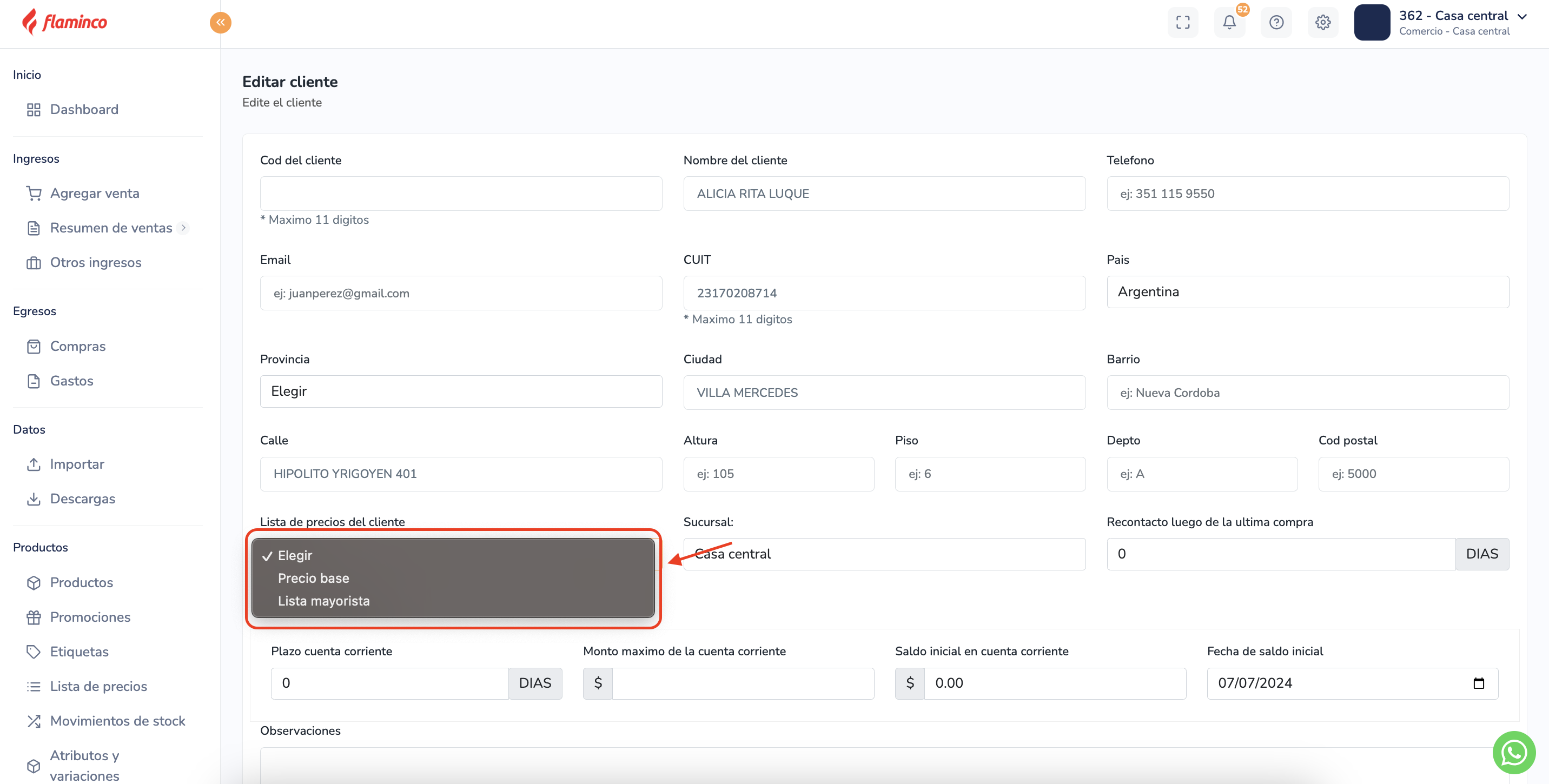This screenshot has width=1549, height=784.
Task: Open the WhatsApp chat bubble
Action: pos(1513,752)
